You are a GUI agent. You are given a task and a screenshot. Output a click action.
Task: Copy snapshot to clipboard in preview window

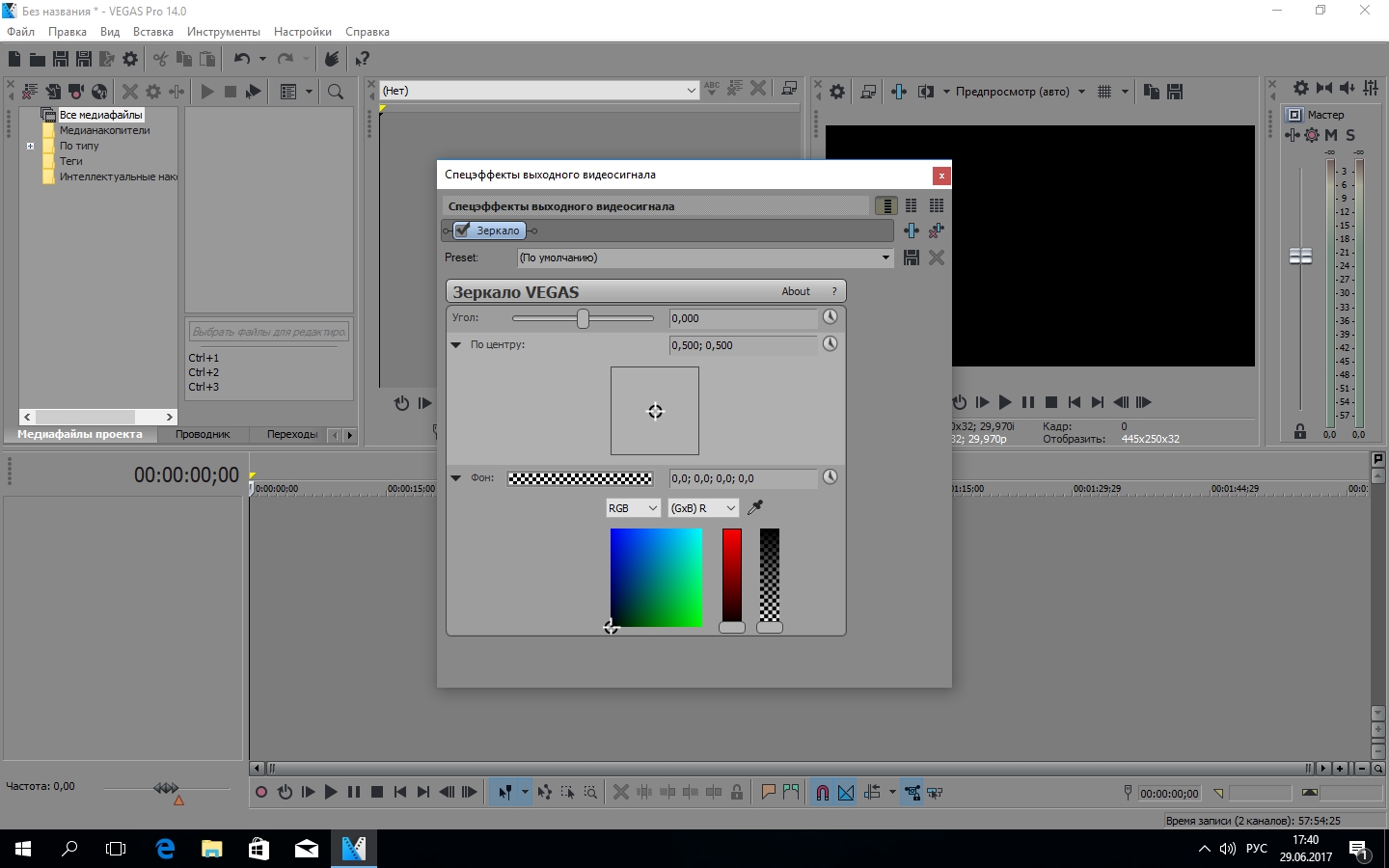click(x=1152, y=92)
